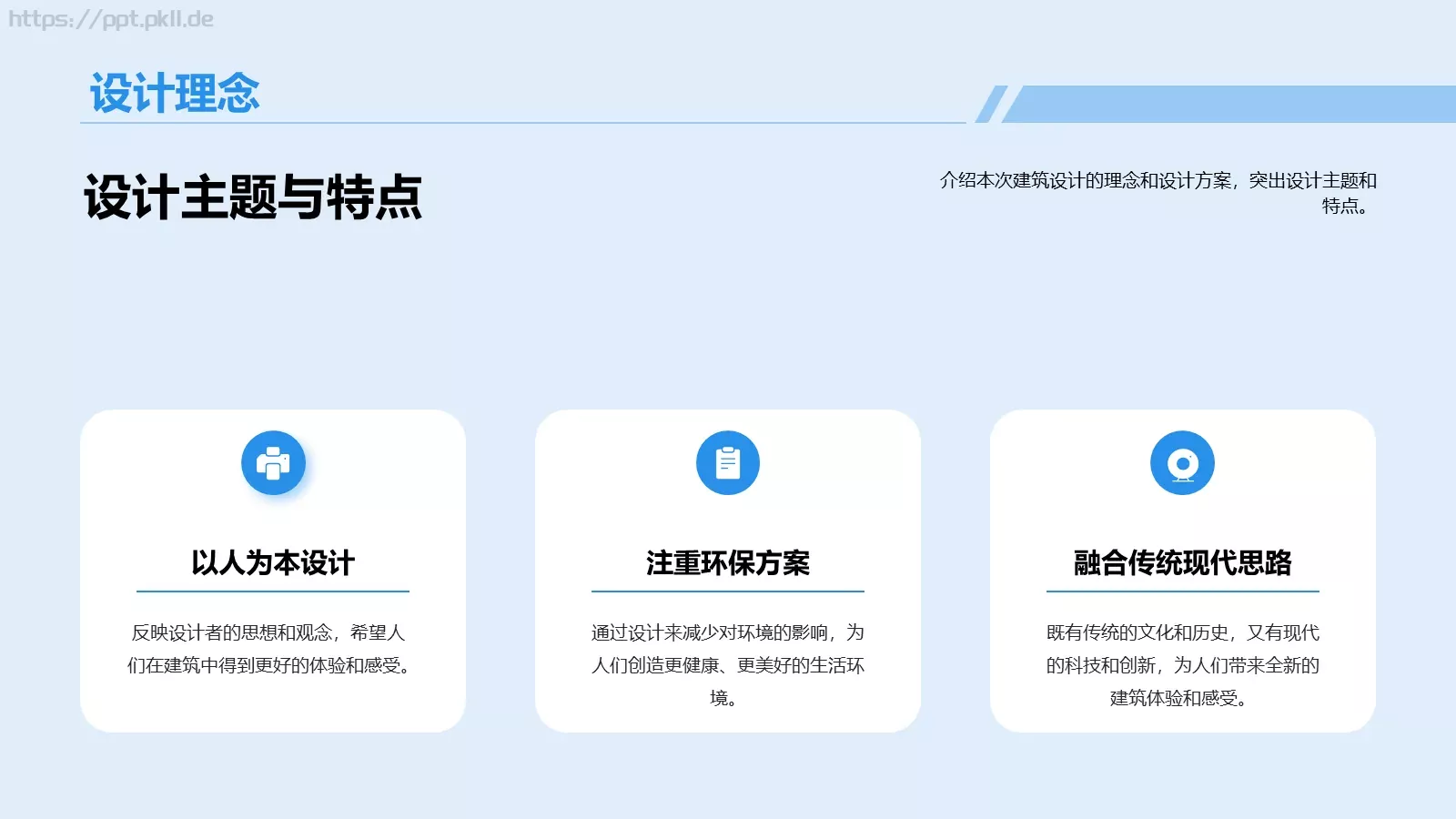Image resolution: width=1456 pixels, height=819 pixels.
Task: Select the heading 设计主题与特点
Action: click(x=253, y=197)
